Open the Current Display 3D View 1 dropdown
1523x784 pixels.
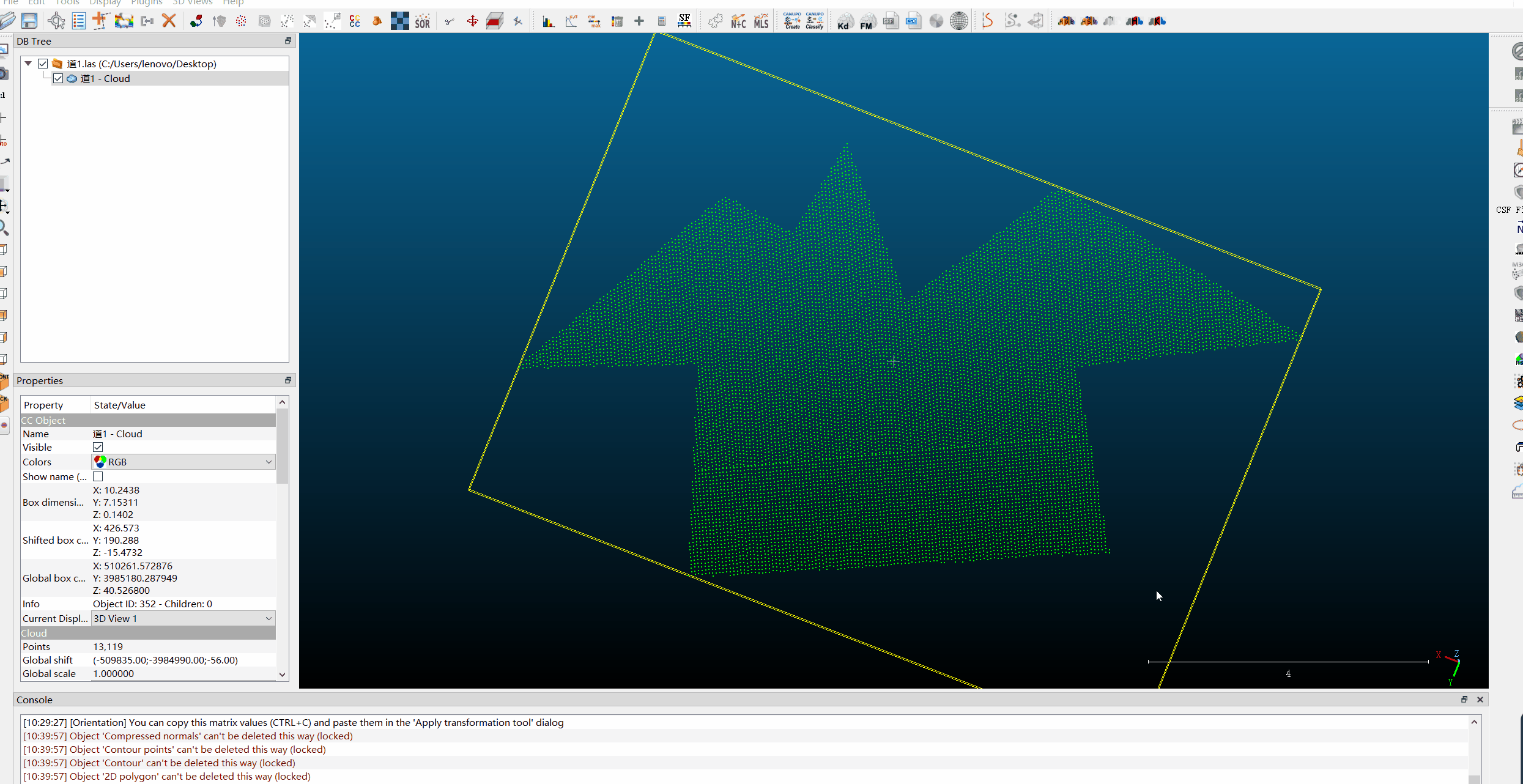pos(183,618)
